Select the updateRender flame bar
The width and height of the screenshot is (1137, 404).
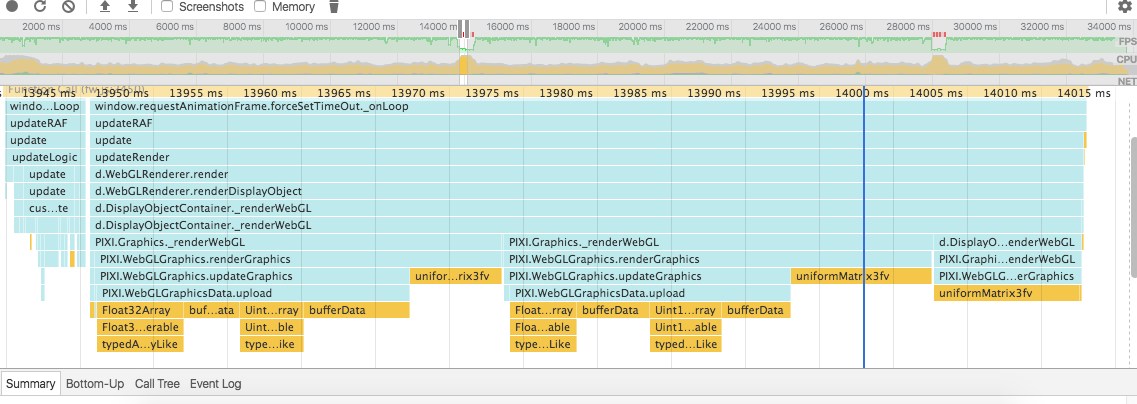click(x=587, y=157)
